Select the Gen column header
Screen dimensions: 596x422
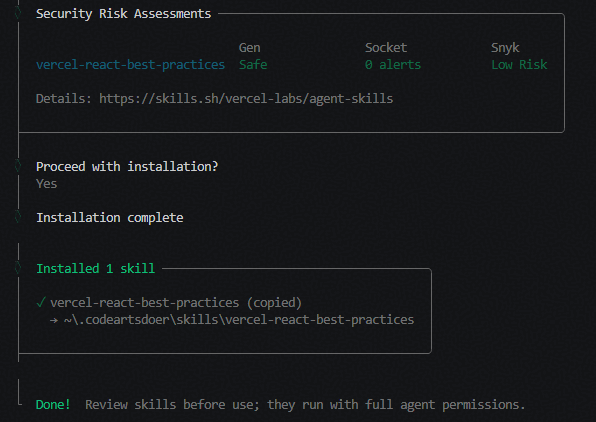click(x=249, y=48)
